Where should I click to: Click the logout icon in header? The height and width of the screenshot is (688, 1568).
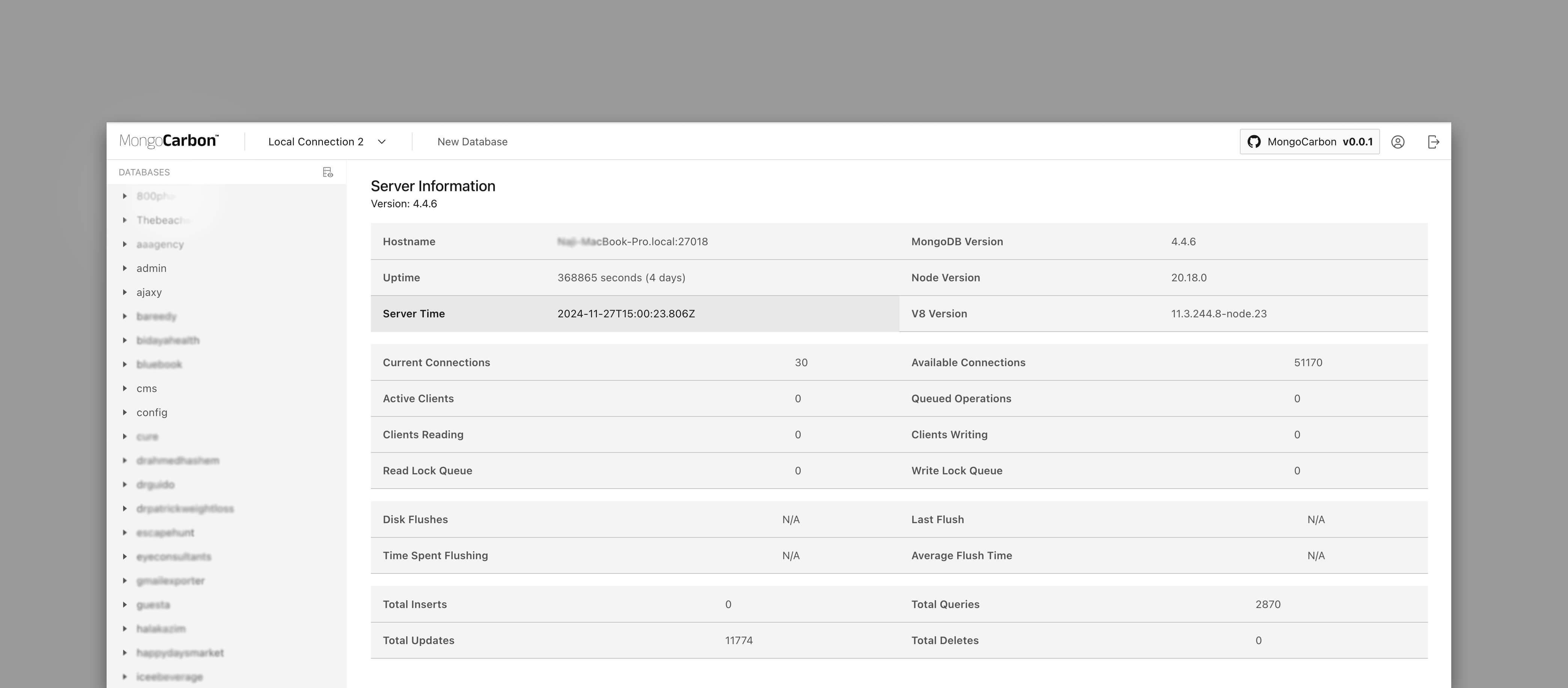[x=1433, y=142]
